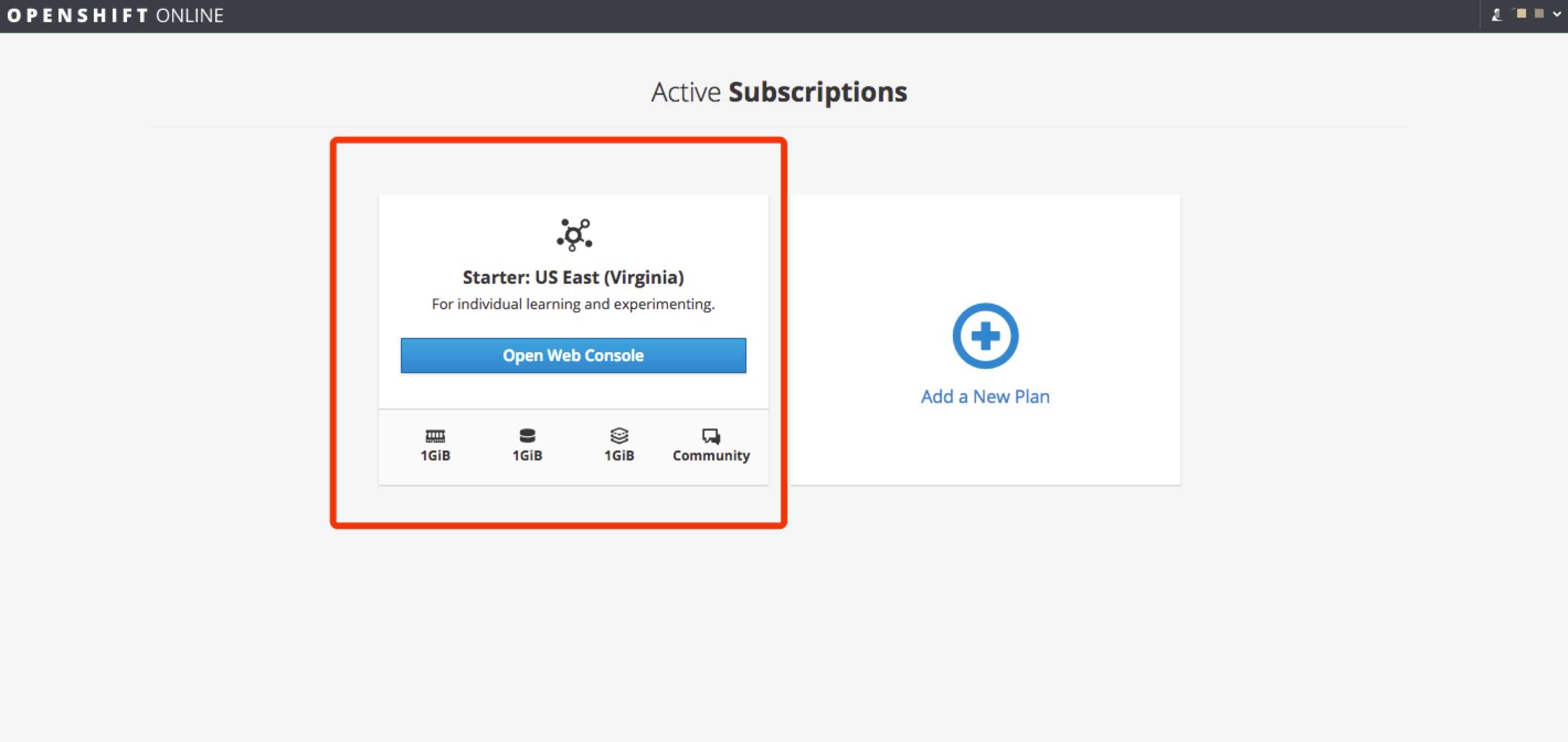Click the blue plus circle icon

point(985,336)
